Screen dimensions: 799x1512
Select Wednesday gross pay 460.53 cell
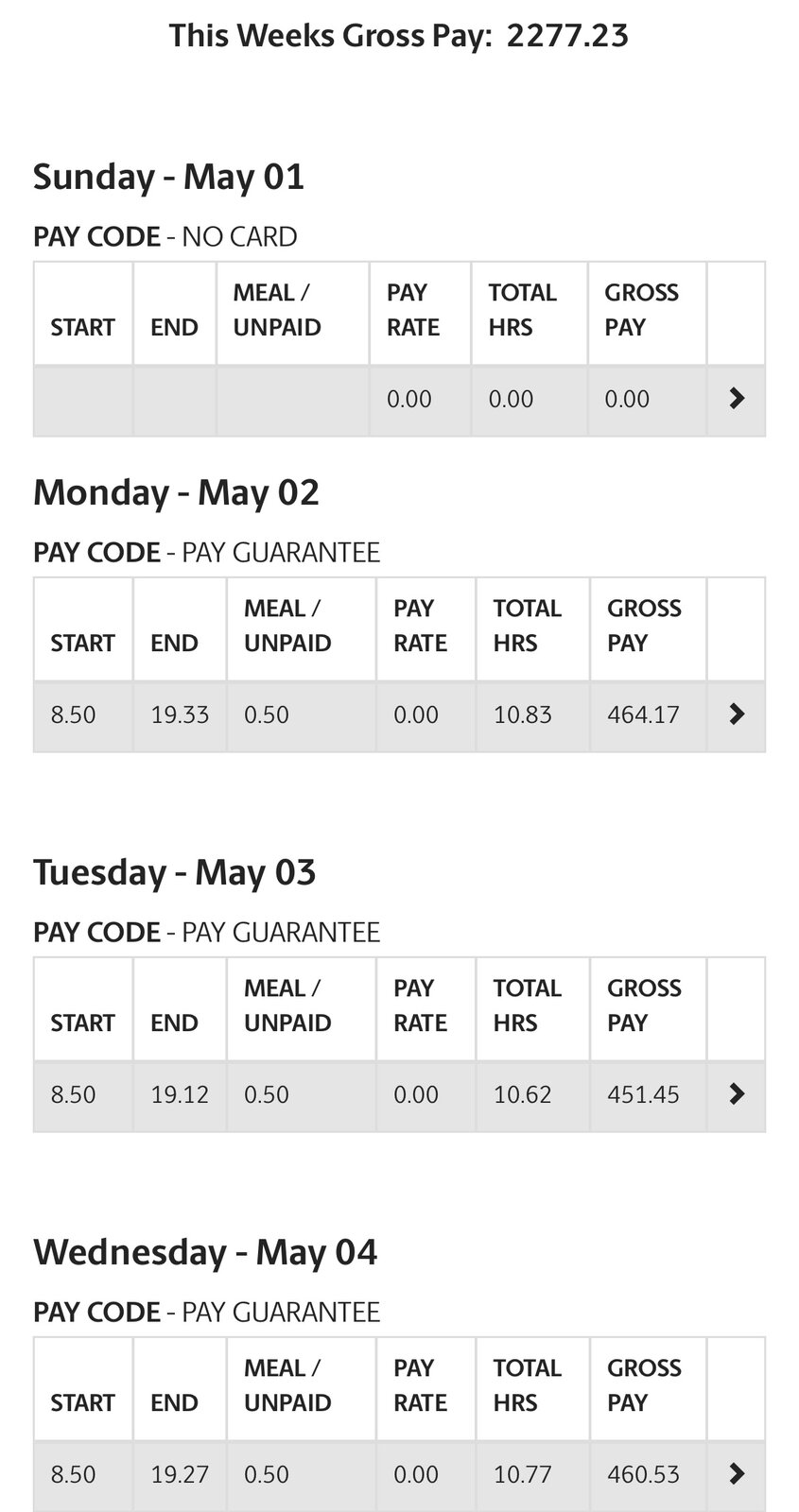[648, 1475]
